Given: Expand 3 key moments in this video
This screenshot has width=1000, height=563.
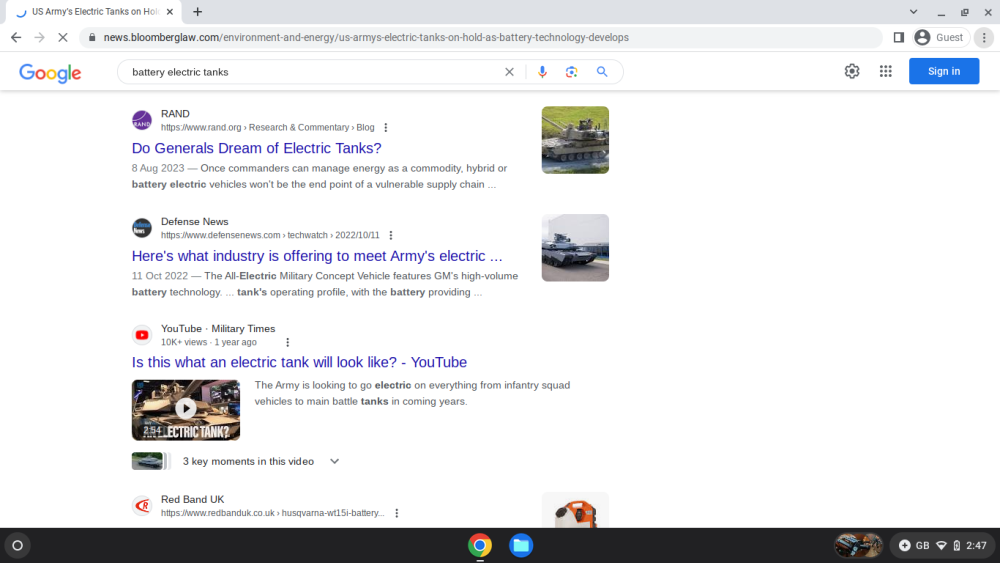Looking at the screenshot, I should pos(334,461).
